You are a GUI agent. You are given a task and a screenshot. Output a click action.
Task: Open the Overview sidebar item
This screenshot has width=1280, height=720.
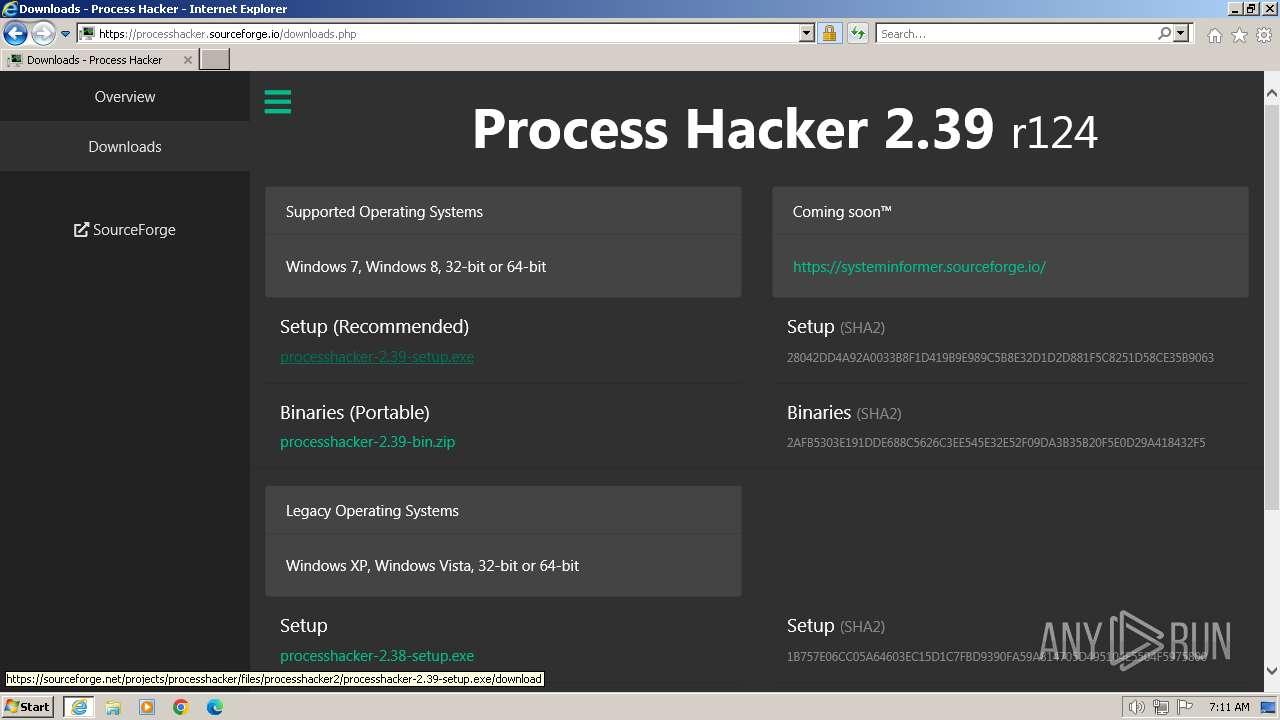[125, 97]
